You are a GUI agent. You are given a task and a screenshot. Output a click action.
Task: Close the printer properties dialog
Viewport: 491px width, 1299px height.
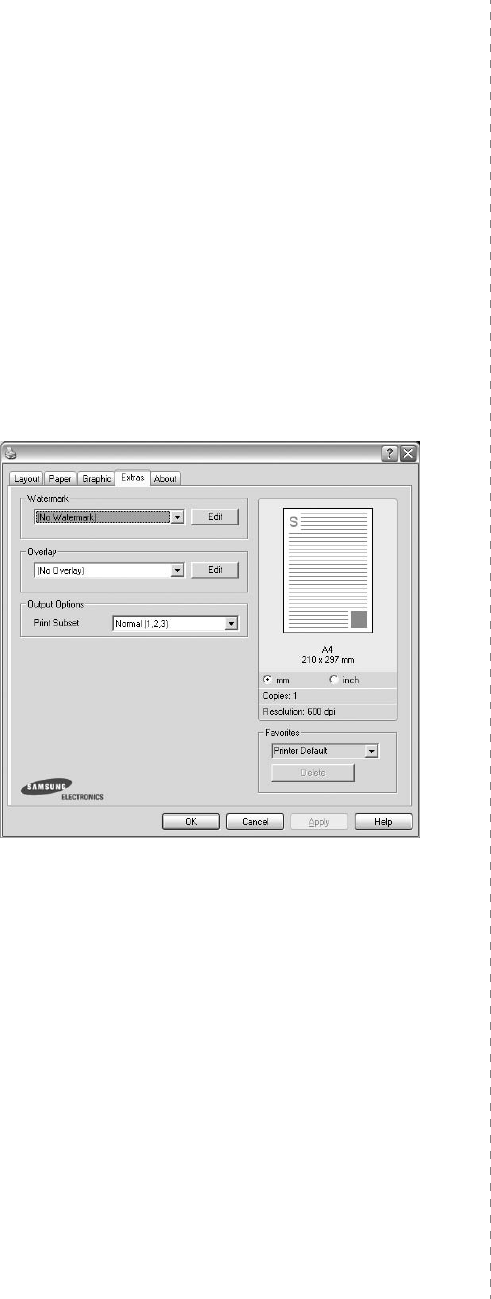tap(408, 453)
